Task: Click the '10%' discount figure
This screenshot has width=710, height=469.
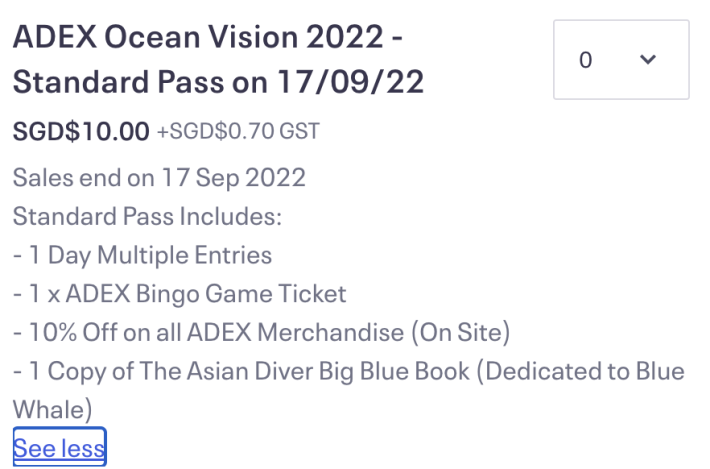Action: (x=55, y=333)
